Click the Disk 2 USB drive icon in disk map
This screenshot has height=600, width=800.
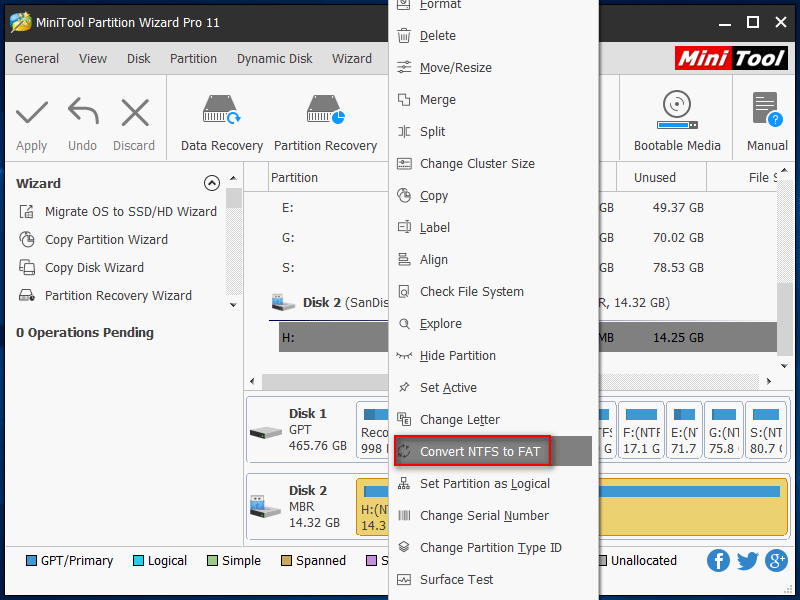pos(265,506)
